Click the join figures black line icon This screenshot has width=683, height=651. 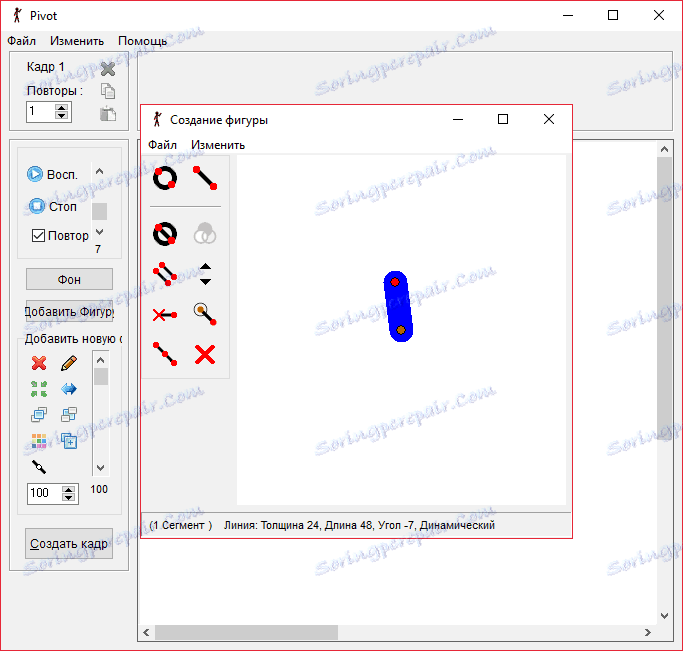(39, 467)
